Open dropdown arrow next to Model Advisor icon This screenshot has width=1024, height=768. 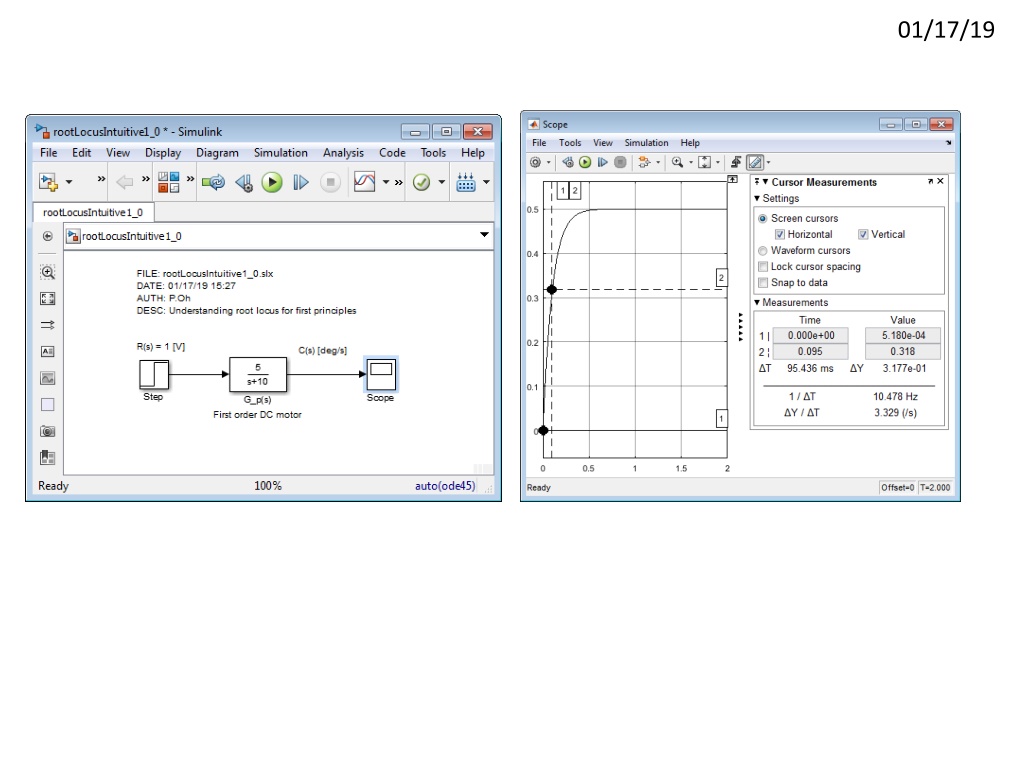tap(441, 182)
